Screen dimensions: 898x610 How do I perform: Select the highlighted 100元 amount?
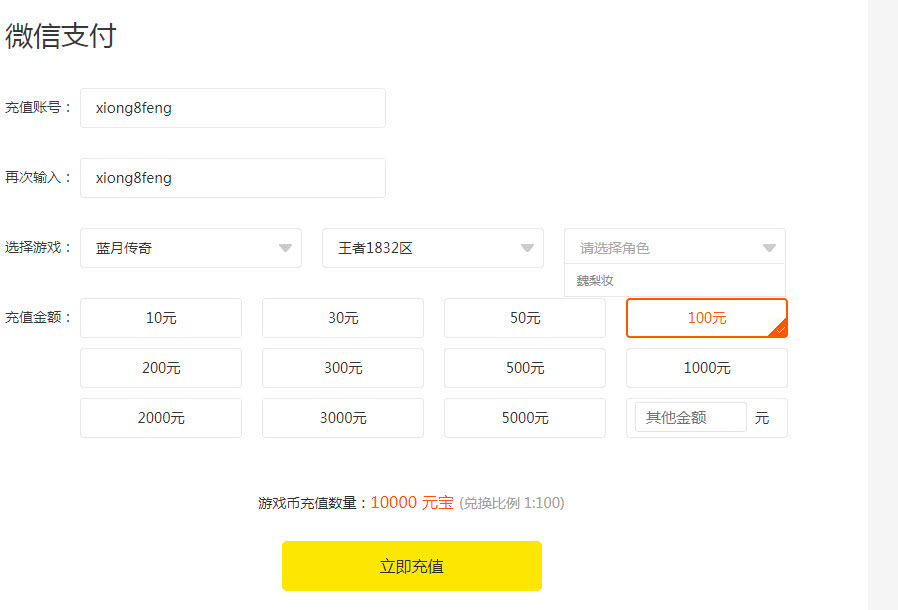tap(706, 318)
